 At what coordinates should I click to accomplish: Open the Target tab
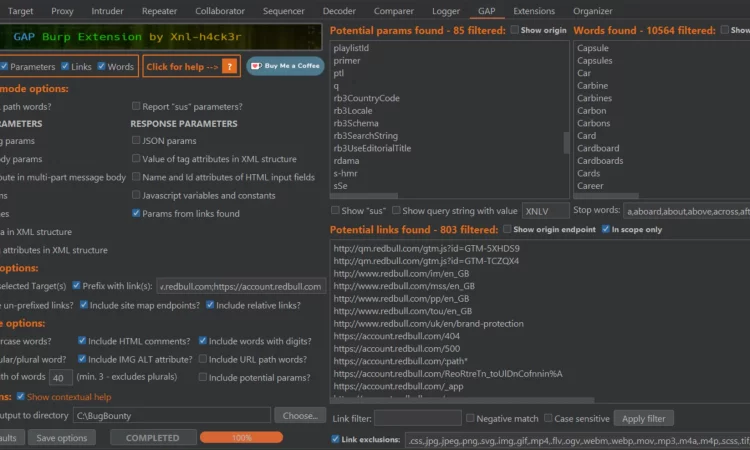(x=21, y=11)
